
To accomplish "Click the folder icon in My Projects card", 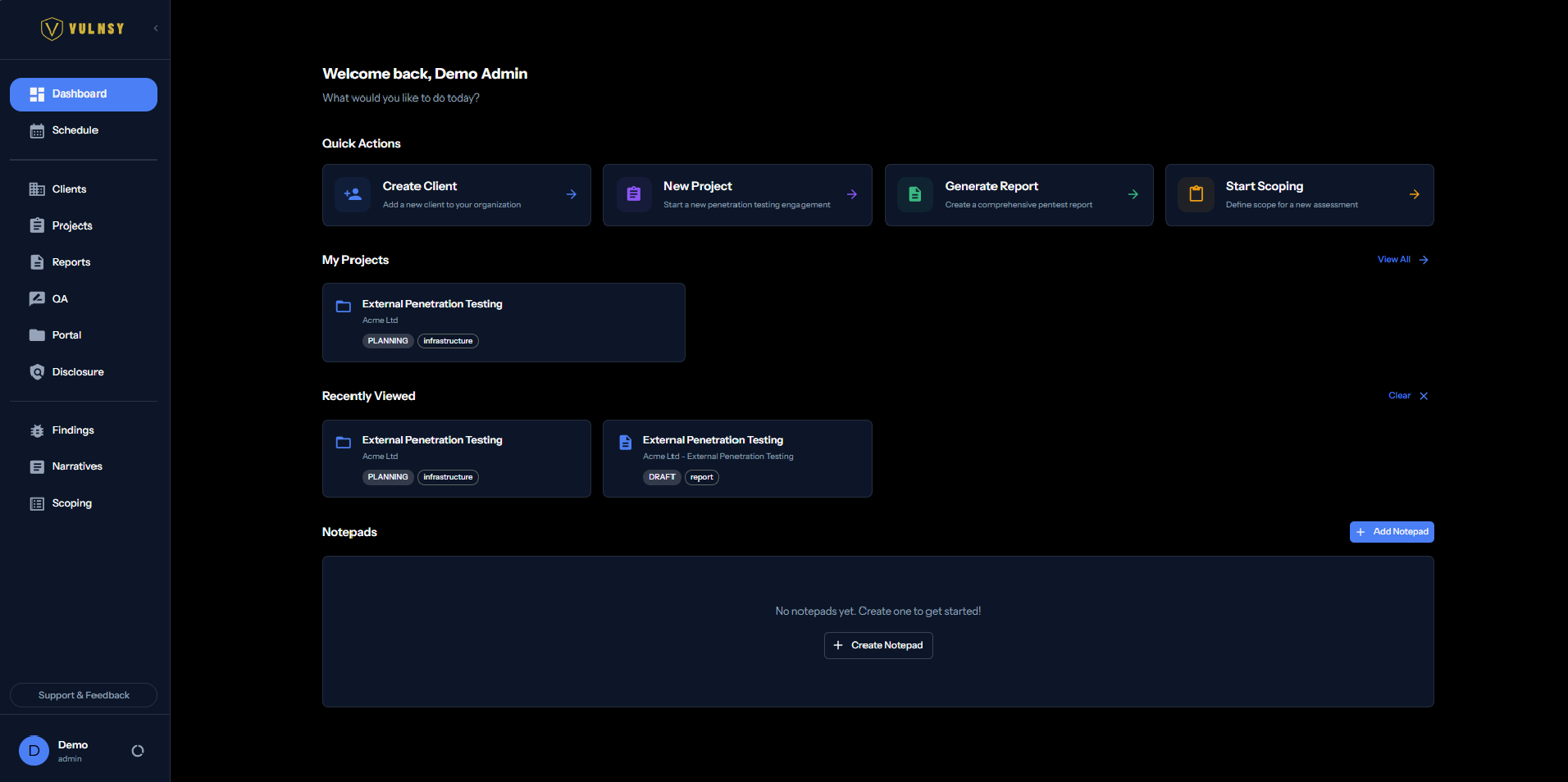I will (344, 307).
